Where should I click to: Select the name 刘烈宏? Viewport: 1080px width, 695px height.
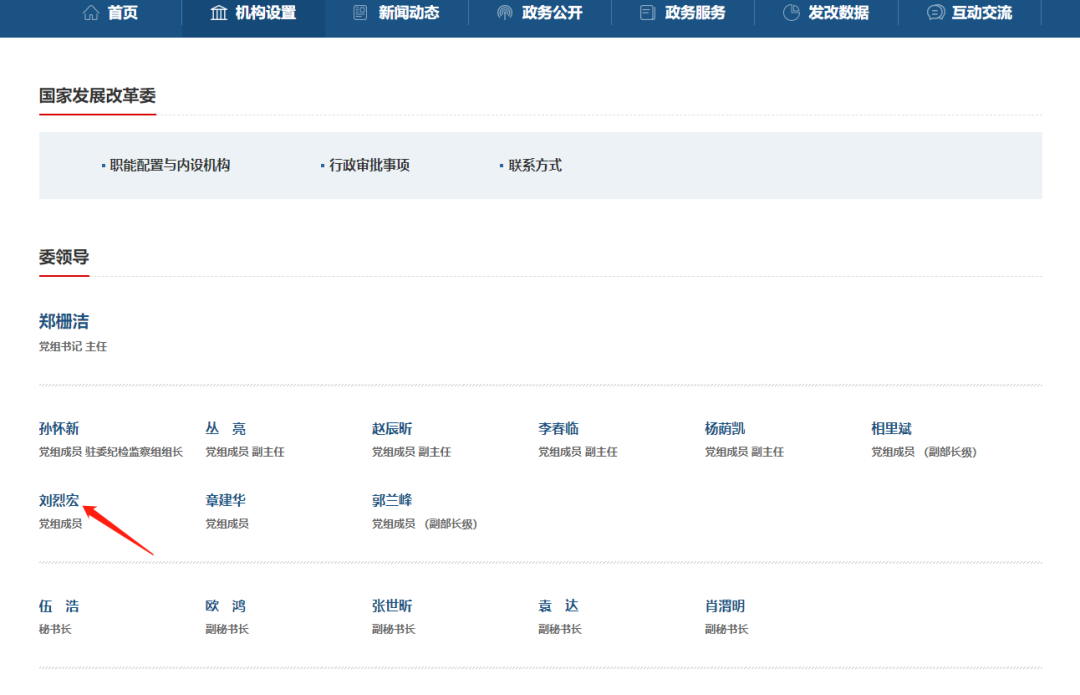[59, 501]
